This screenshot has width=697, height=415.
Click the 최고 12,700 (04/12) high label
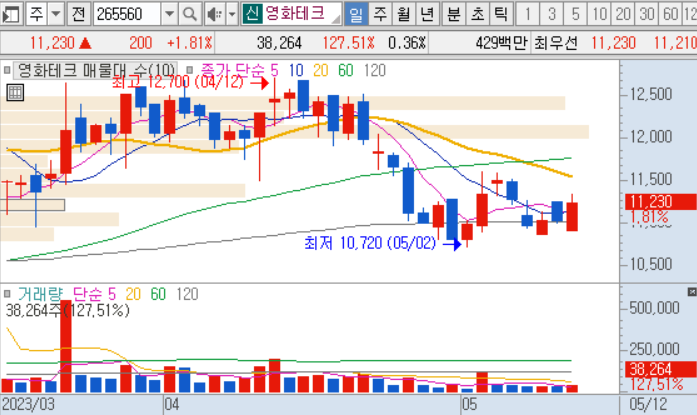[178, 82]
